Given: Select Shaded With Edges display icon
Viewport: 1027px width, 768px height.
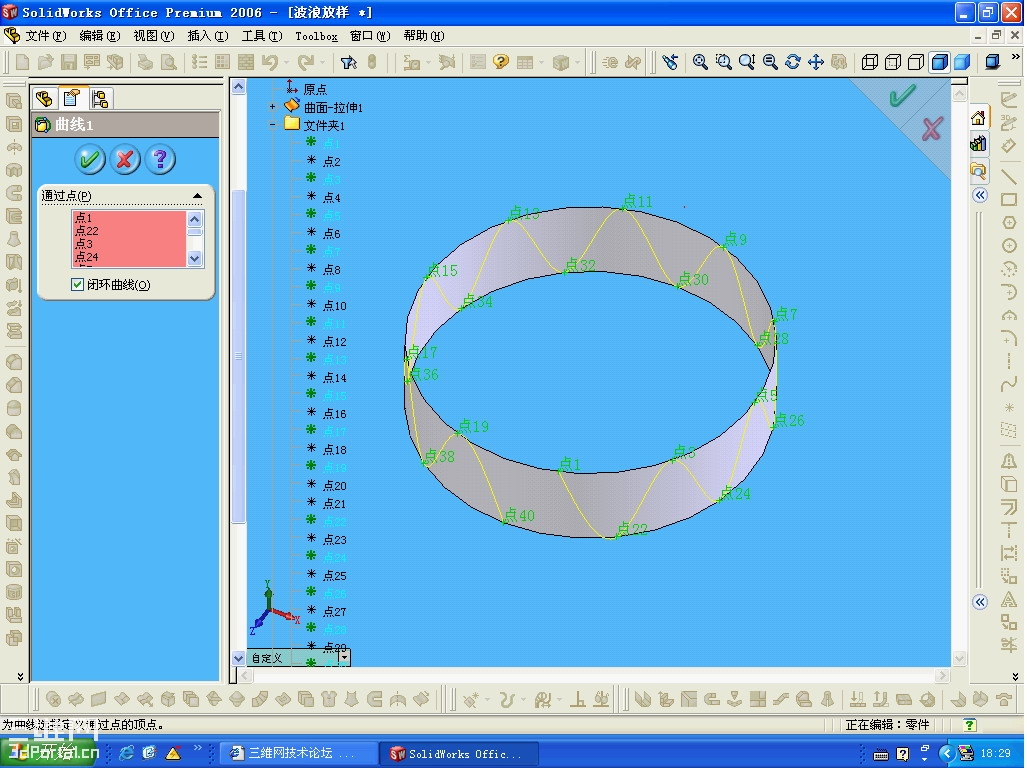Looking at the screenshot, I should point(939,62).
